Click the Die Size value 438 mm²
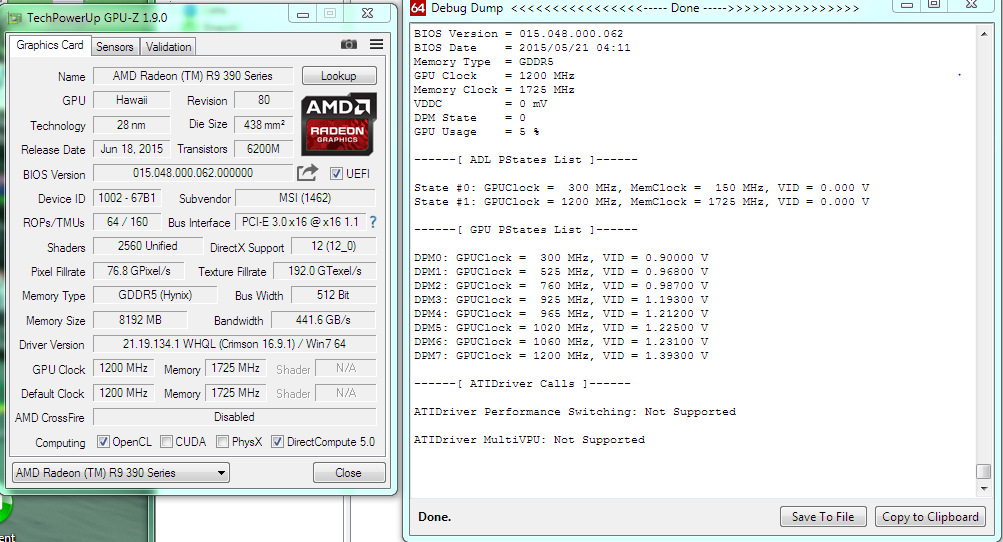Screen dimensions: 1003x542 click(264, 124)
